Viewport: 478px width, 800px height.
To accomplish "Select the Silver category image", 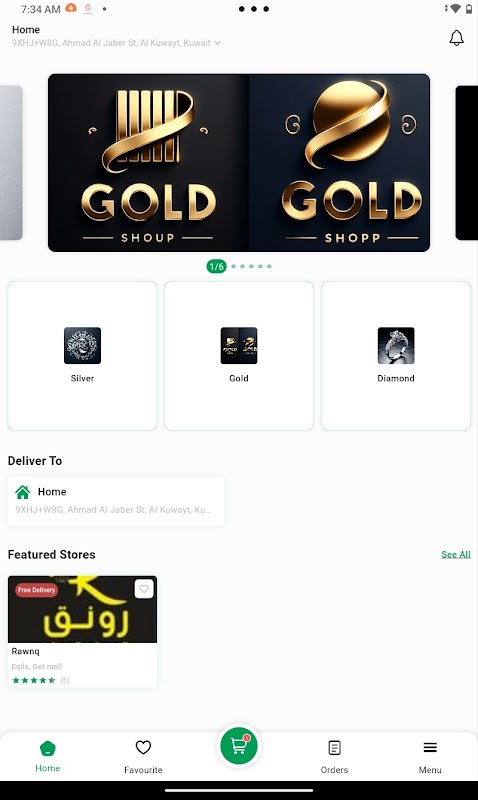I will 82,345.
